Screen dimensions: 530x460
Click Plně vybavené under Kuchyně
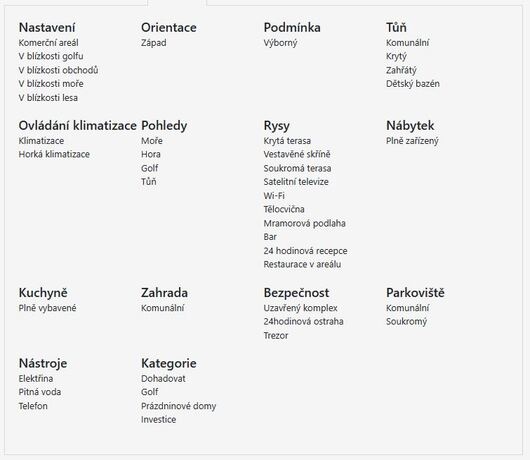[x=47, y=308]
